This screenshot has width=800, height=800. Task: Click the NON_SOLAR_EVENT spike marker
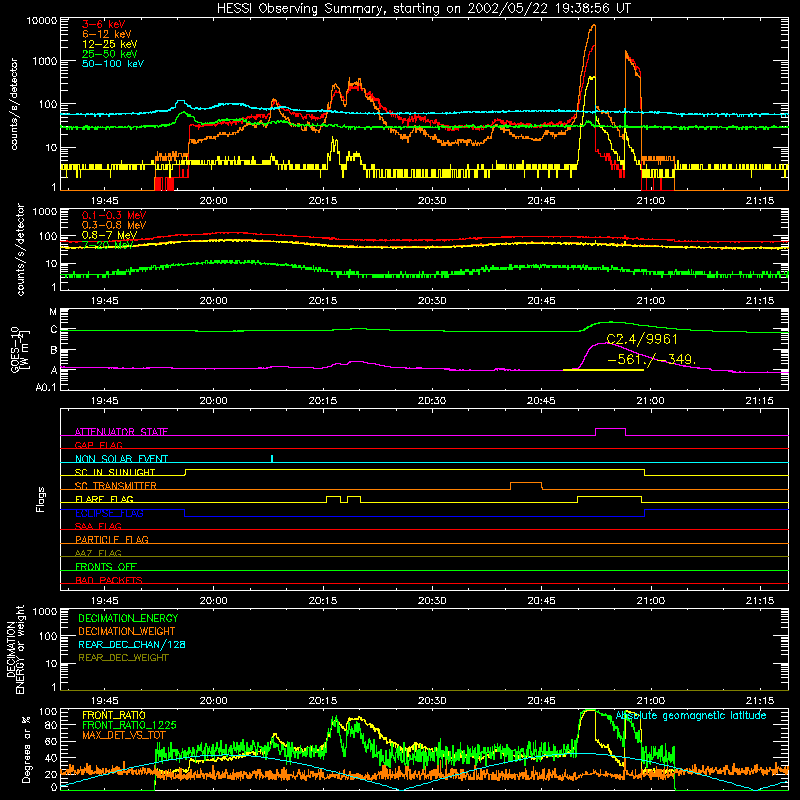(272, 458)
